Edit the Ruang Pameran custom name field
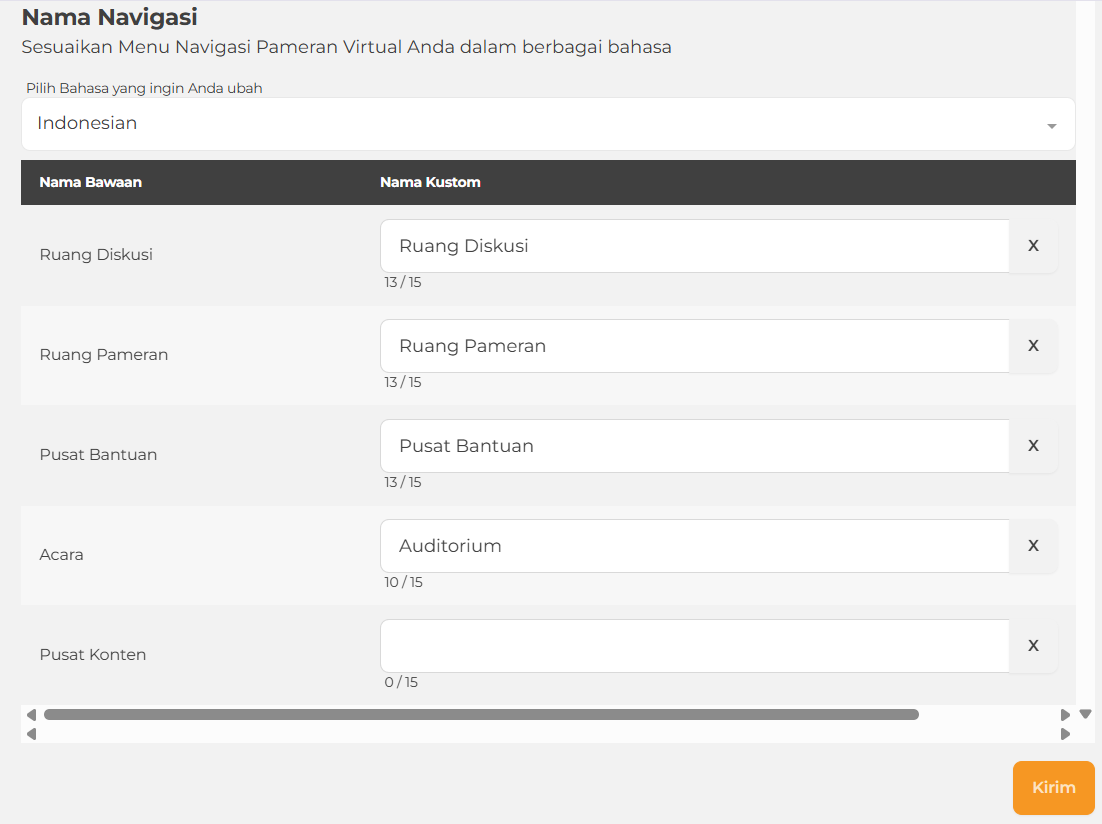This screenshot has height=824, width=1102. click(x=694, y=346)
